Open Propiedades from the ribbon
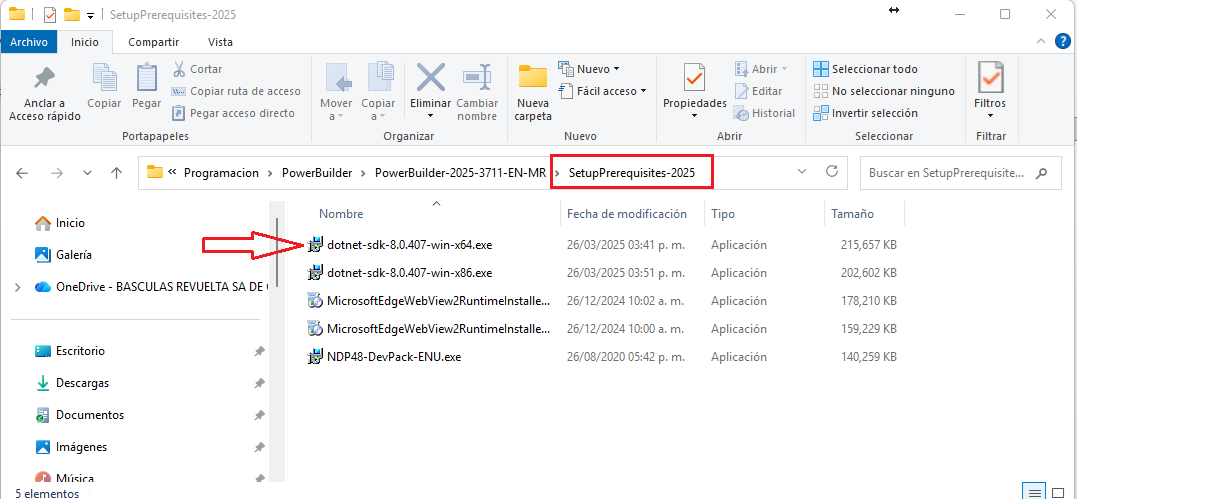The image size is (1214, 499). pyautogui.click(x=695, y=89)
